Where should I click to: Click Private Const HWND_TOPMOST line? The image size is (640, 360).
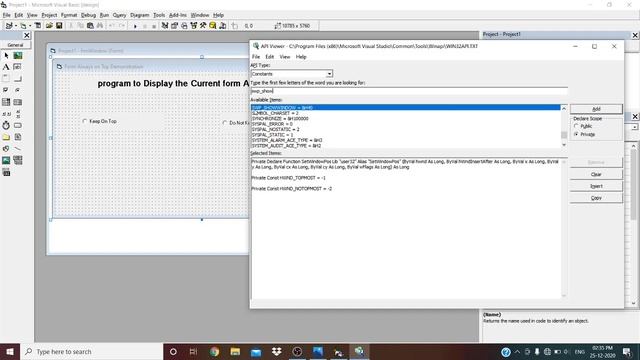[289, 178]
